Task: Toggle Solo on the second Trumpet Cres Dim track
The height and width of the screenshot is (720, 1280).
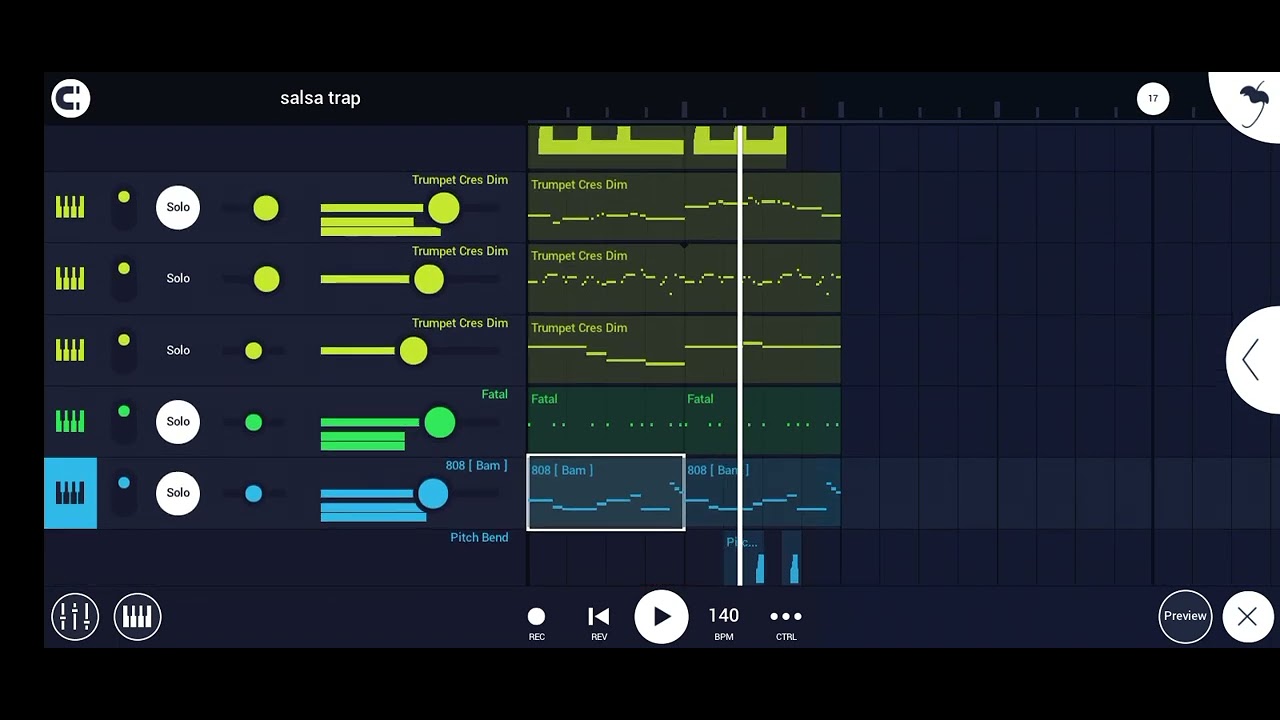Action: (x=178, y=278)
